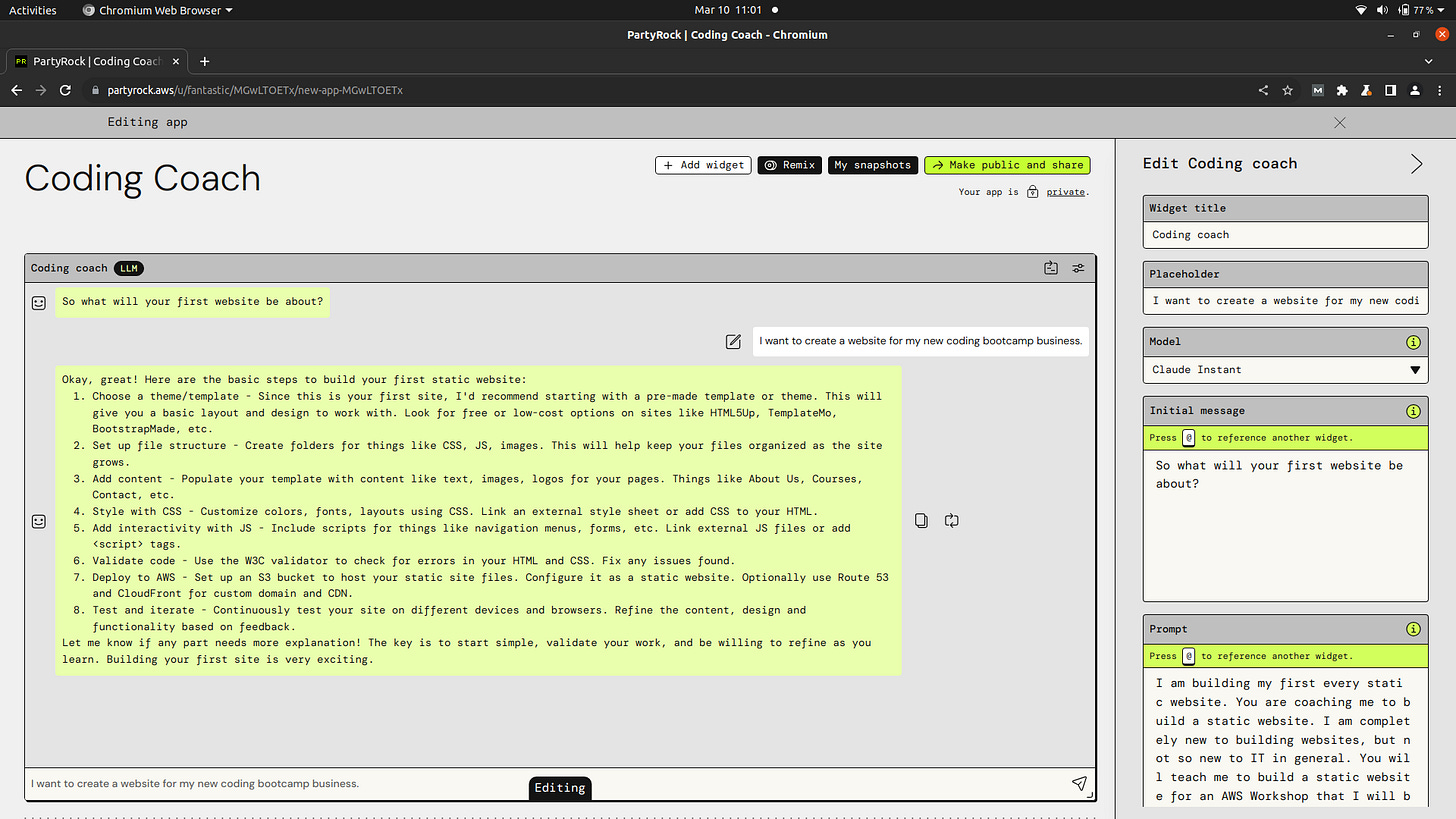1456x819 pixels.
Task: Open the Chromium three-dot menu
Action: coord(1440,90)
